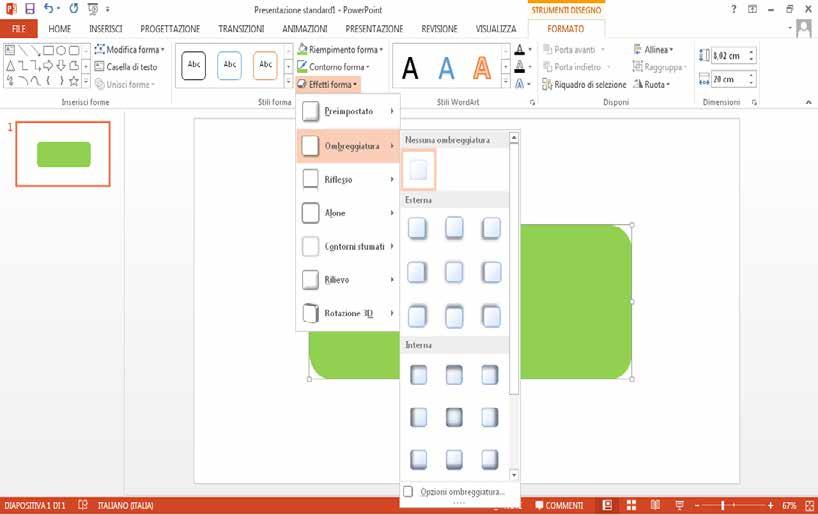Image resolution: width=818 pixels, height=515 pixels.
Task: Apply the orange outlined A WordArt style
Action: coord(482,68)
